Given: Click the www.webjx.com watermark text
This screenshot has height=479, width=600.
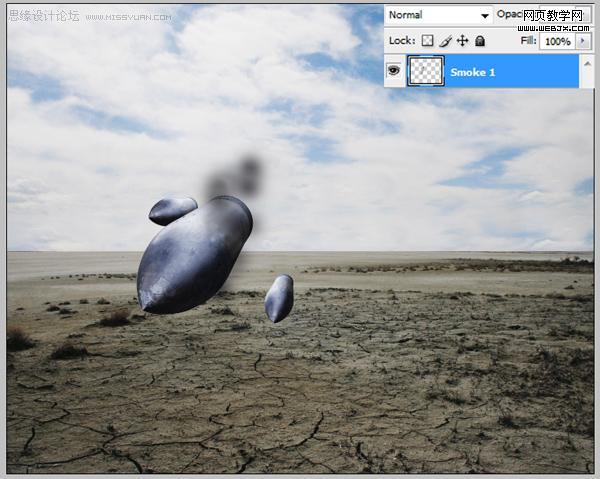Looking at the screenshot, I should tap(554, 28).
